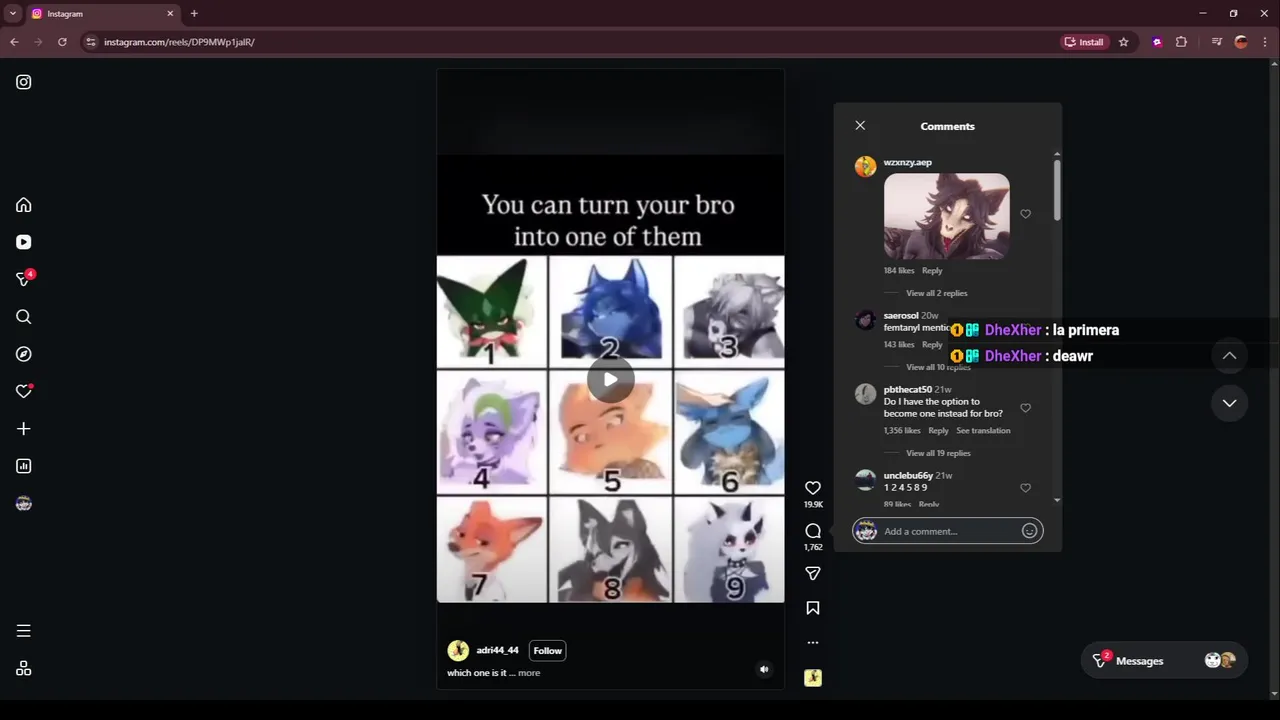Open direct messages icon with badge in sidebar
This screenshot has height=720, width=1280.
pos(24,279)
